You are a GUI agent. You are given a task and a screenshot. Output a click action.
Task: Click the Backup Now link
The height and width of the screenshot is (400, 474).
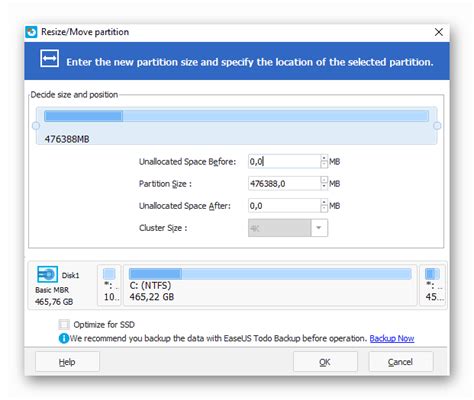click(x=392, y=339)
